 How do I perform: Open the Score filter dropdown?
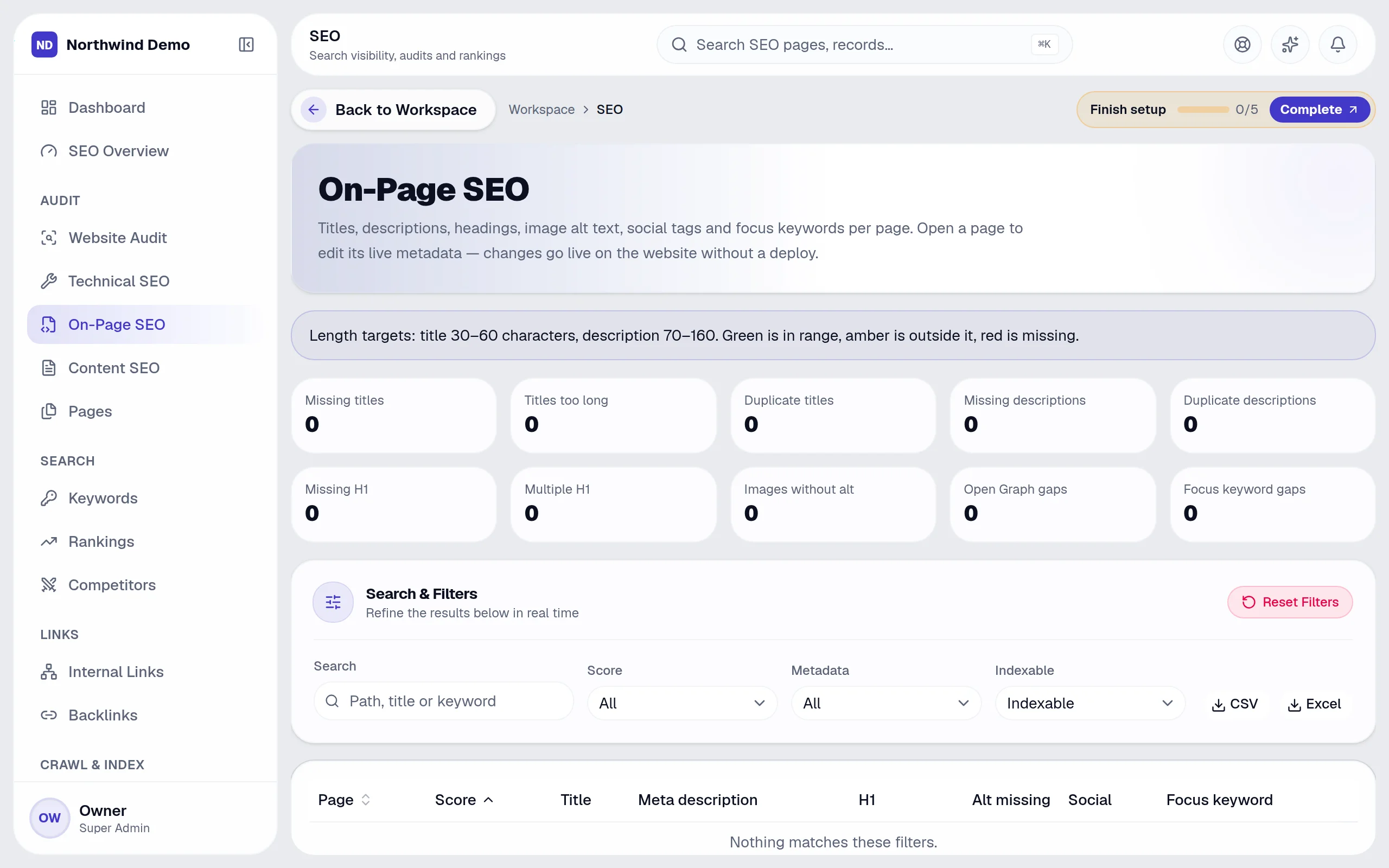coord(682,703)
